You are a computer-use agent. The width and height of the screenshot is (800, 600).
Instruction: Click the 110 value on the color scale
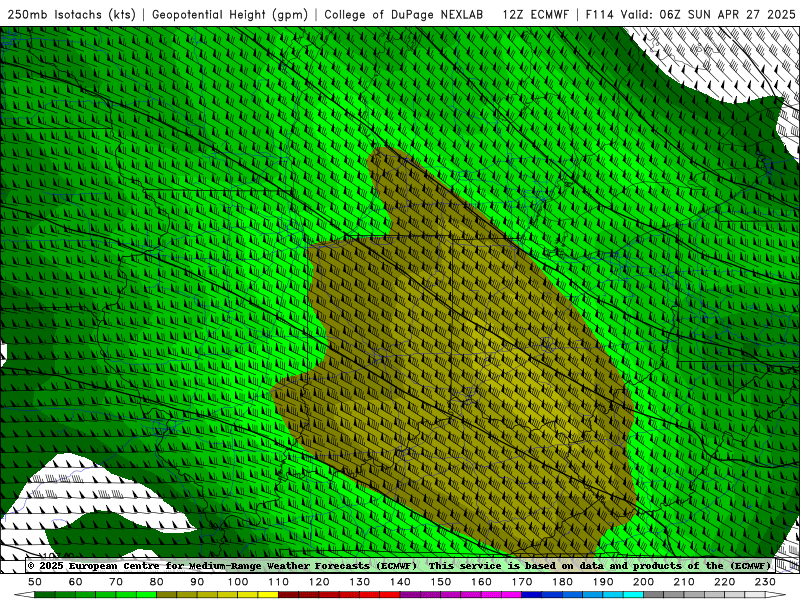pyautogui.click(x=278, y=582)
